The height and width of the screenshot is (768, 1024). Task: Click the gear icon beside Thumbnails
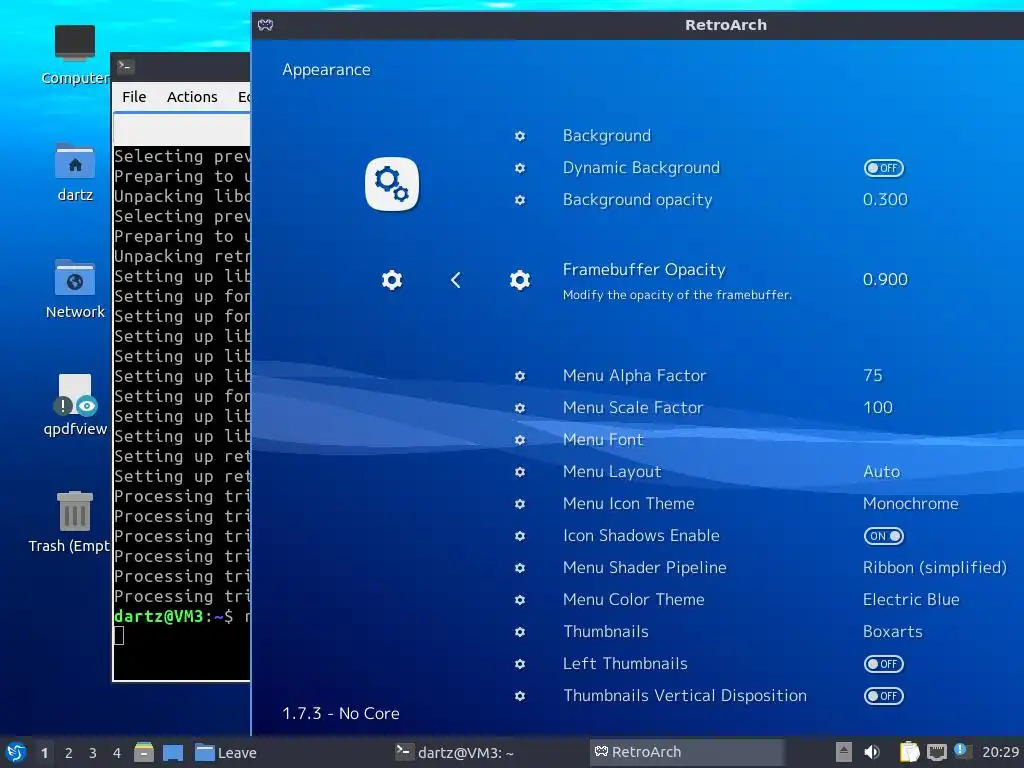[520, 632]
